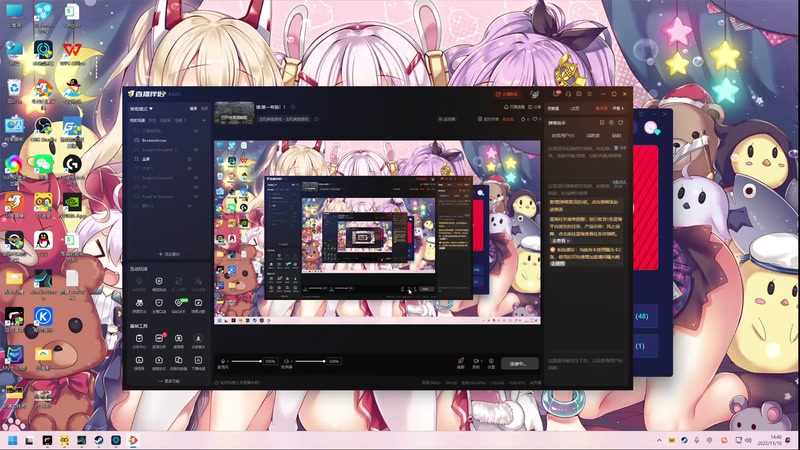Open the last icon in 基础工具 second row

coord(198,363)
